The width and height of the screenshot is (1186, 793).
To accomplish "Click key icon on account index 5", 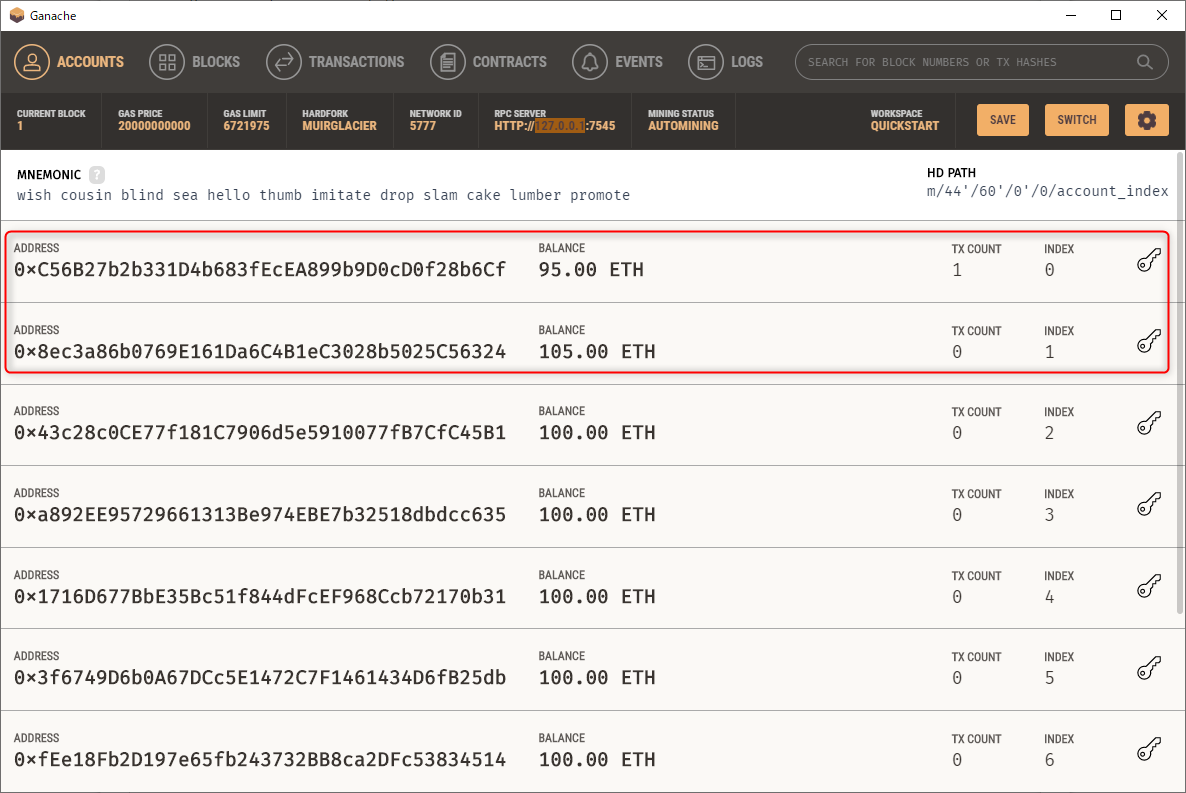I will click(x=1149, y=668).
